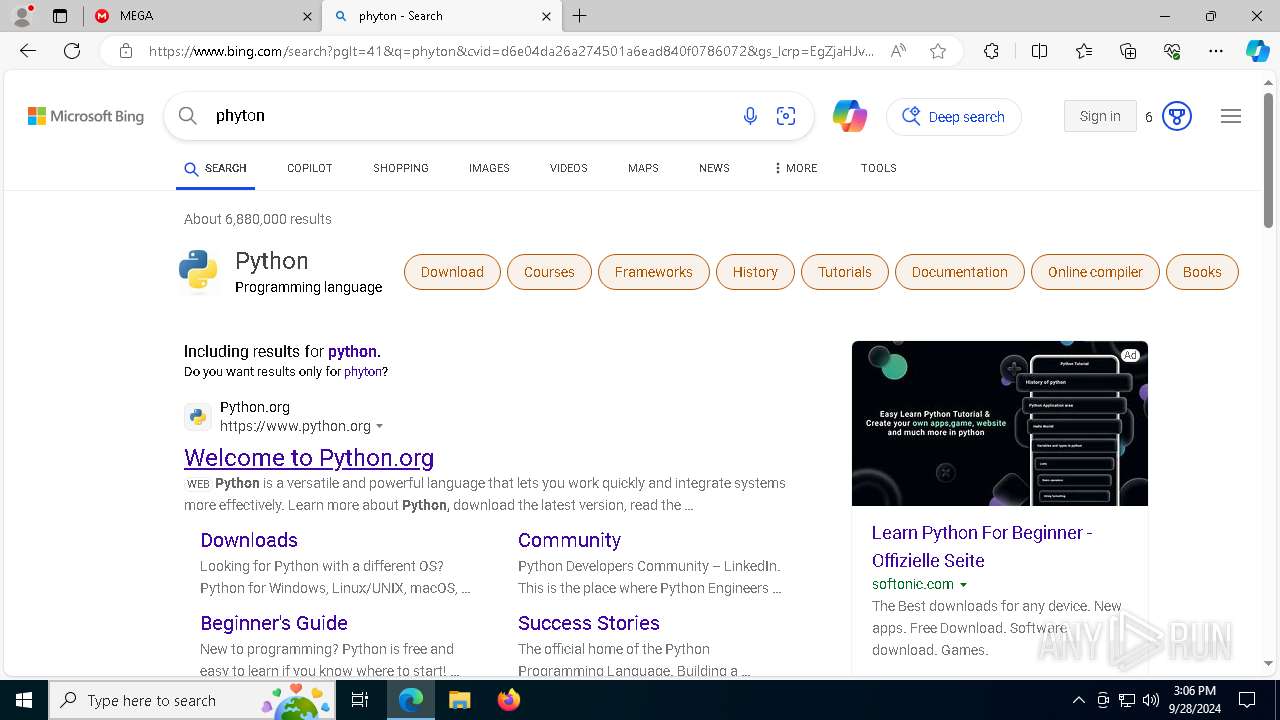Search using voice microphone icon

pos(750,116)
